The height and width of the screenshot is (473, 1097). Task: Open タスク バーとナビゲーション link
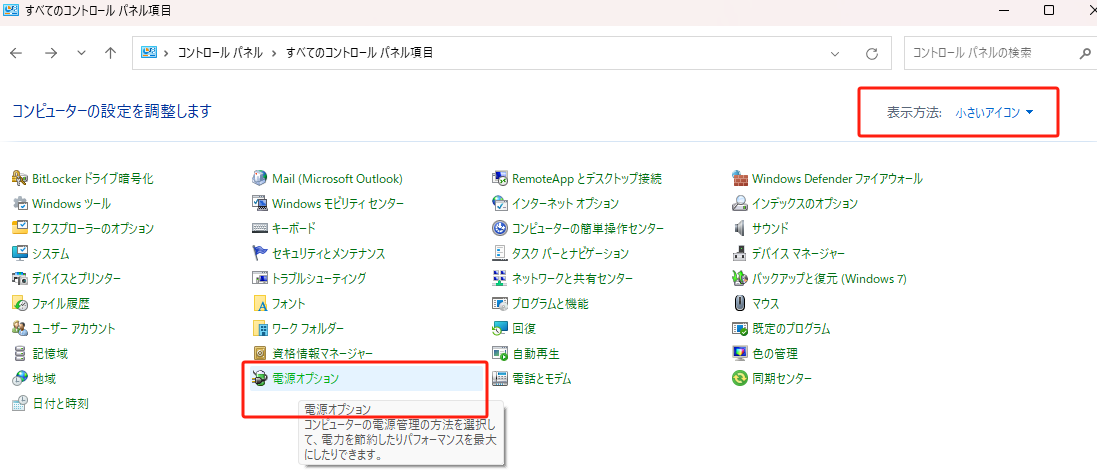coord(570,253)
